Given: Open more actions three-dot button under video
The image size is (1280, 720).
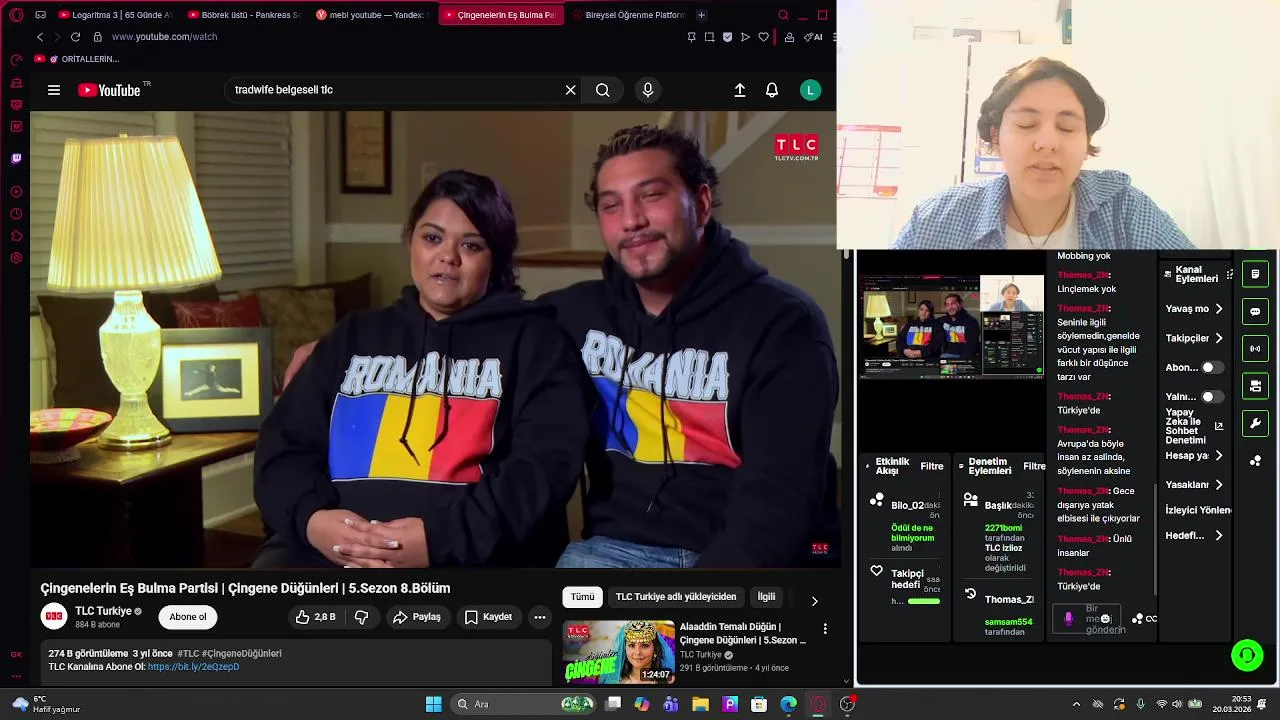Looking at the screenshot, I should pyautogui.click(x=539, y=617).
